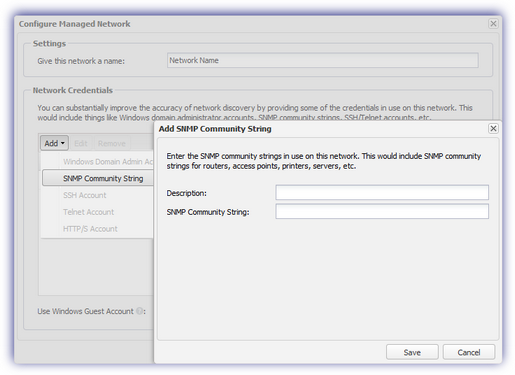The width and height of the screenshot is (515, 375).
Task: Choose SSH Account from Add menu
Action: [98, 195]
